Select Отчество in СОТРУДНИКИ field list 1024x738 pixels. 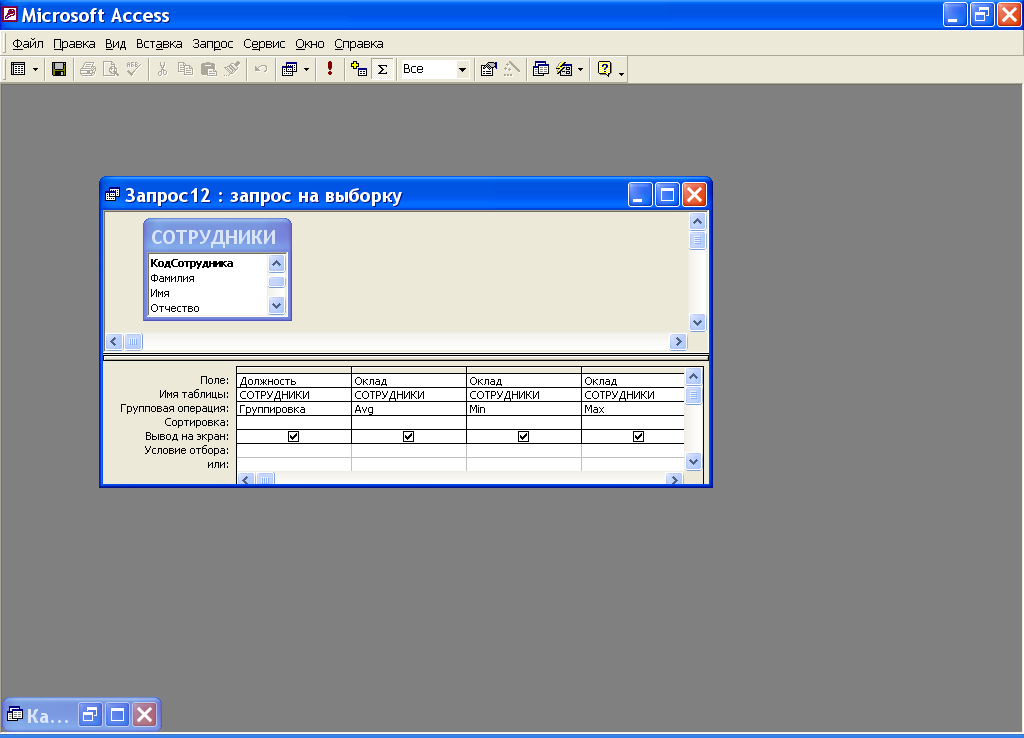tap(175, 308)
